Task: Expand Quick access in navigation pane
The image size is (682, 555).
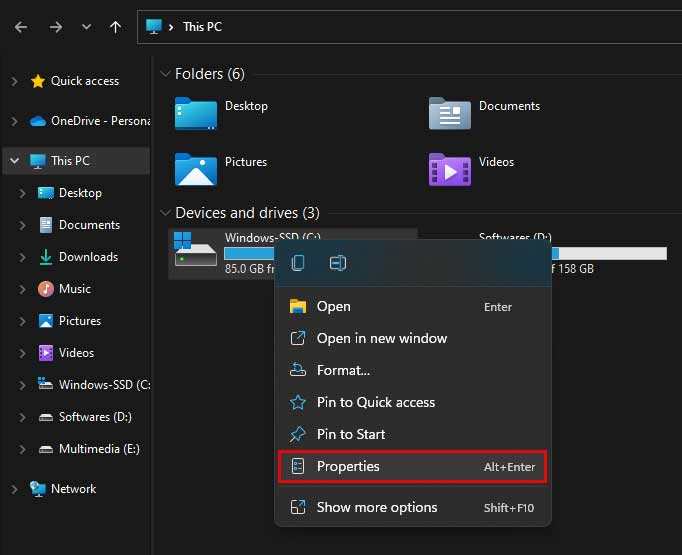Action: 14,81
